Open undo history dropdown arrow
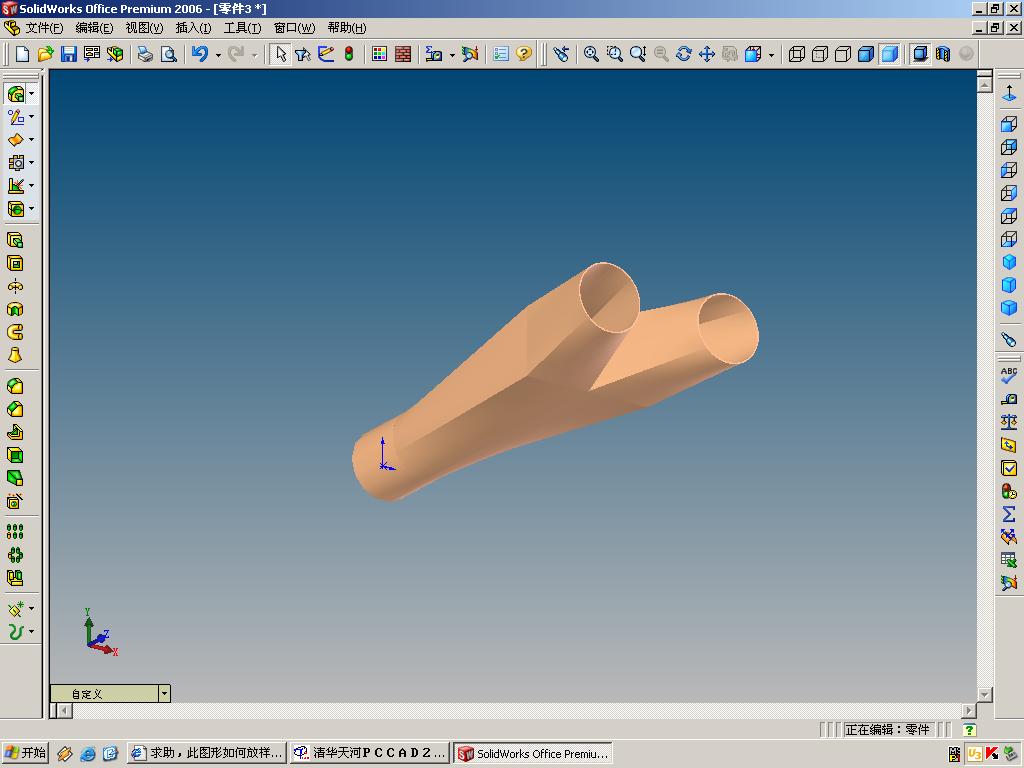1024x768 pixels. (218, 55)
